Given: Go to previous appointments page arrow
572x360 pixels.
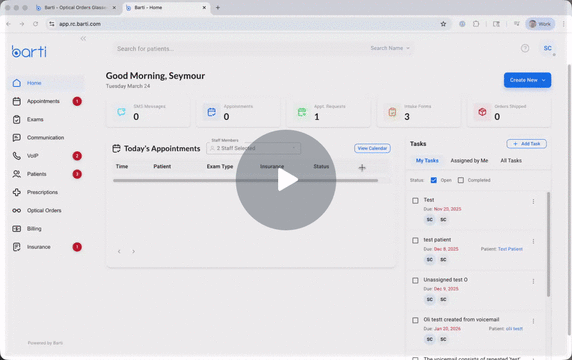Looking at the screenshot, I should point(119,251).
